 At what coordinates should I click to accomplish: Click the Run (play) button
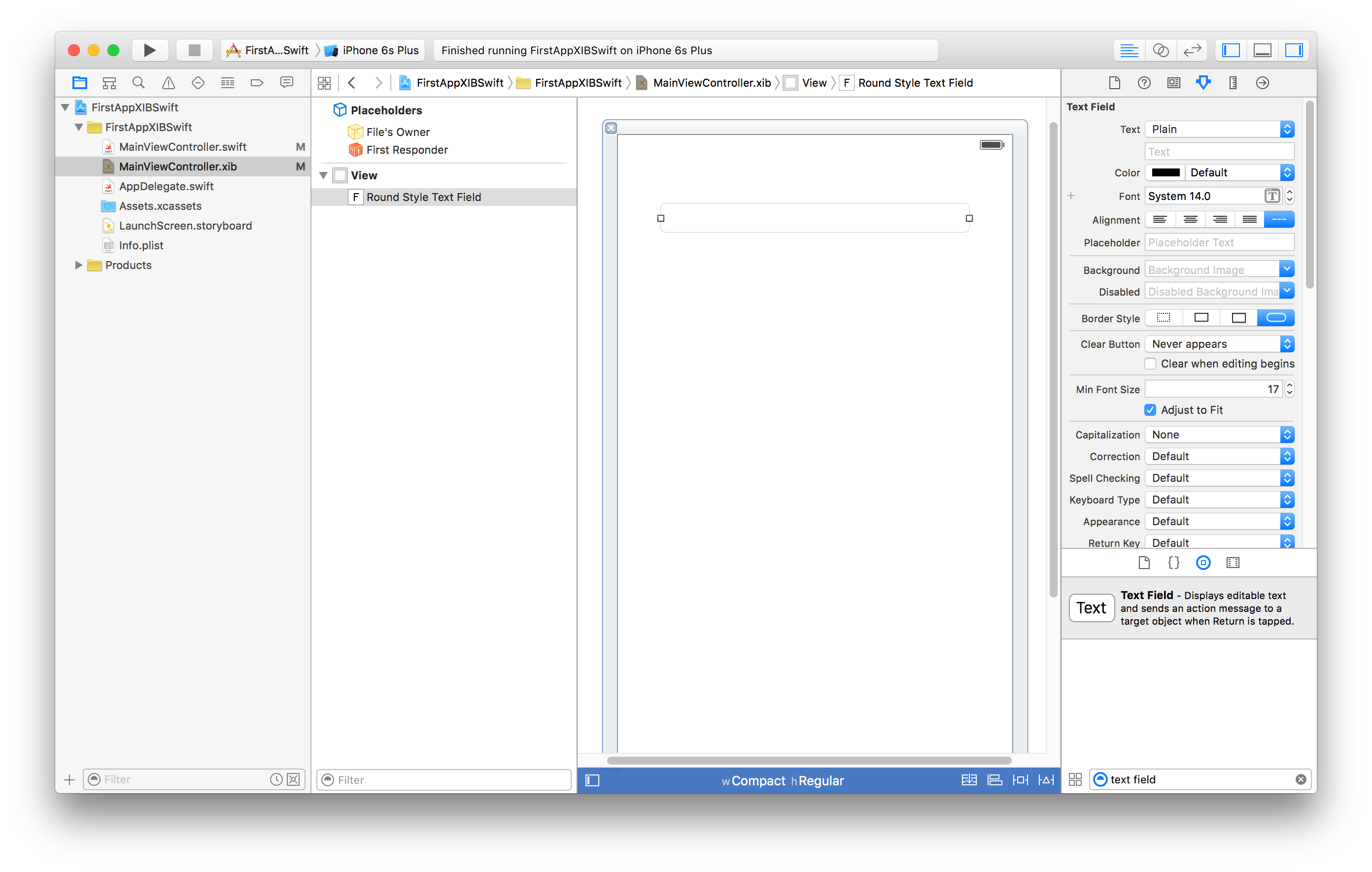(149, 50)
